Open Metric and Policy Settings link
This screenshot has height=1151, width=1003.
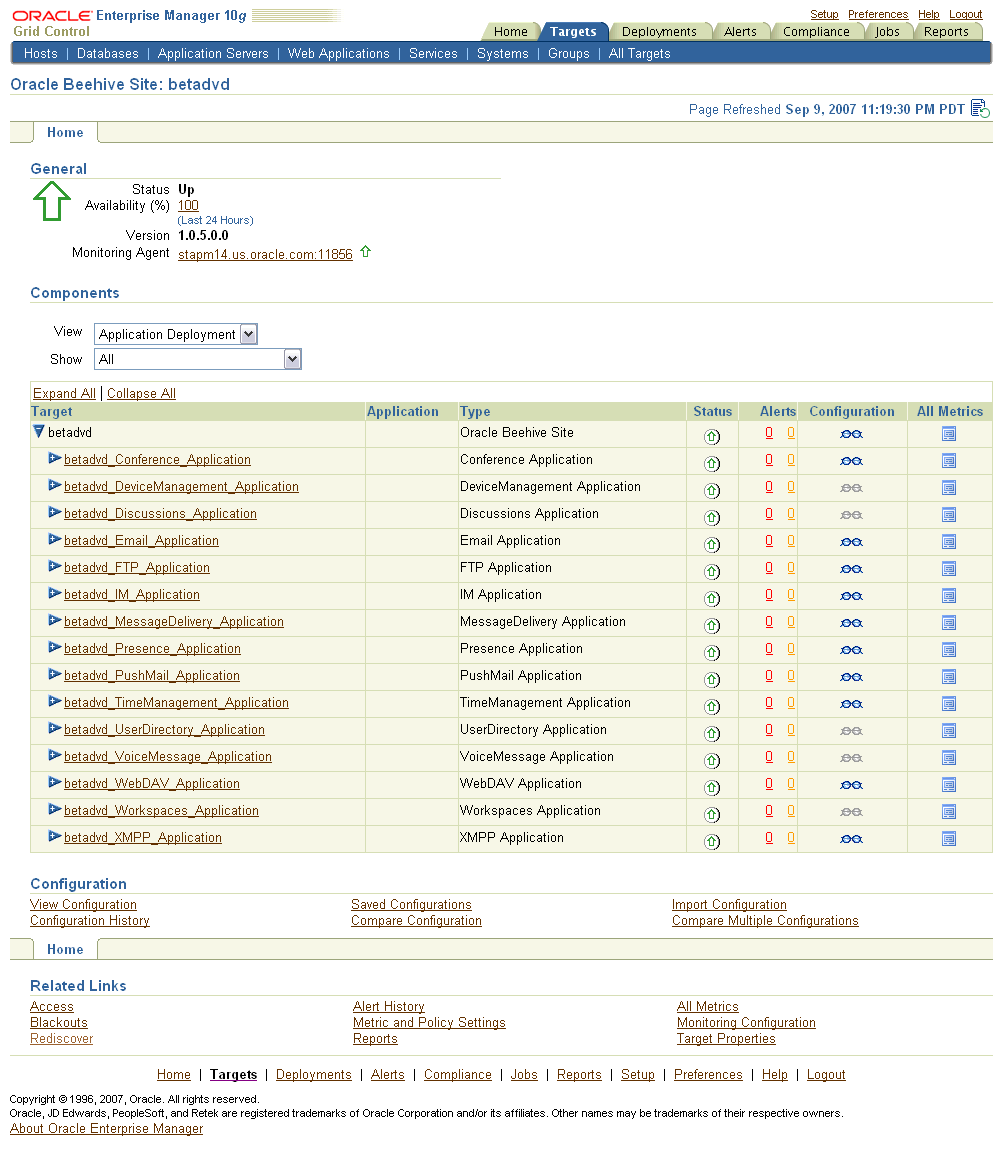(x=429, y=1023)
